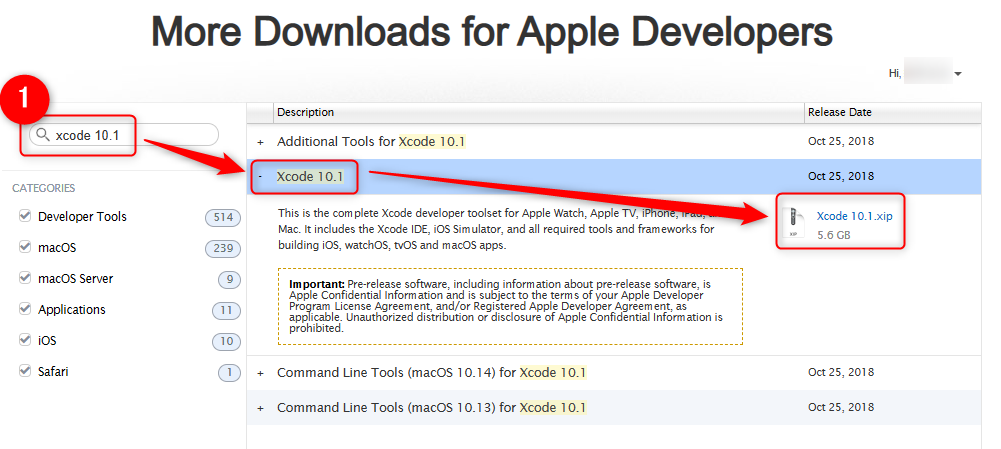The width and height of the screenshot is (1001, 449).
Task: Click the macOS count badge 239
Action: pos(223,248)
